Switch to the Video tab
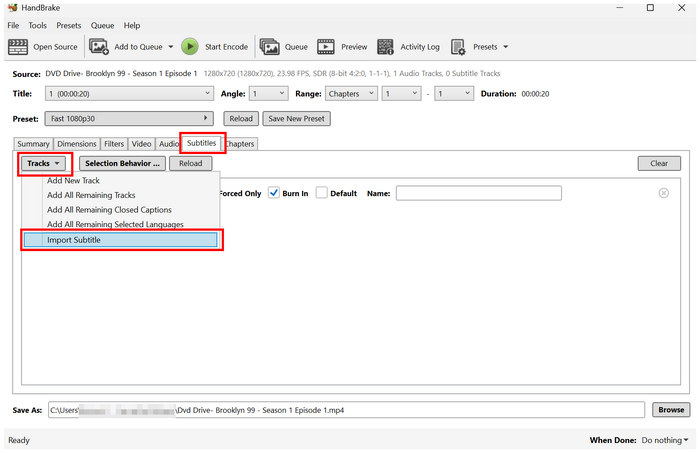Screen dimensions: 700x453 (x=141, y=144)
